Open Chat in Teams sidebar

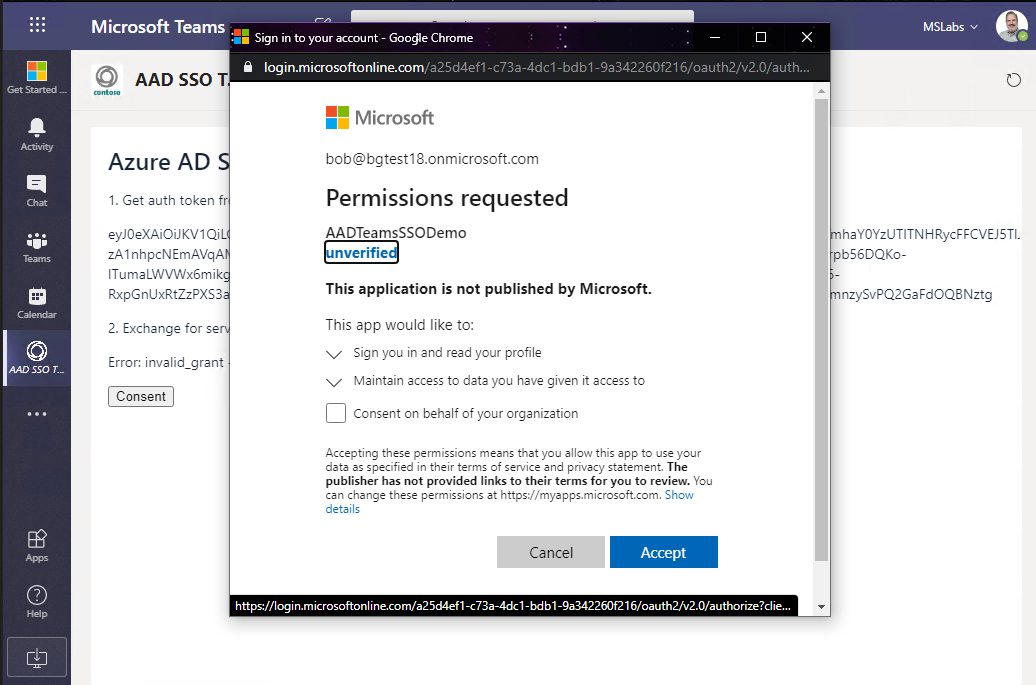click(x=36, y=191)
